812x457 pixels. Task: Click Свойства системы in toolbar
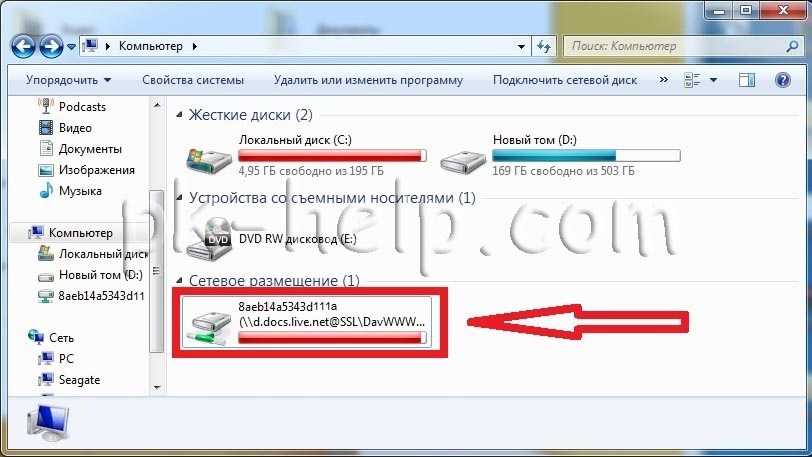[x=193, y=80]
